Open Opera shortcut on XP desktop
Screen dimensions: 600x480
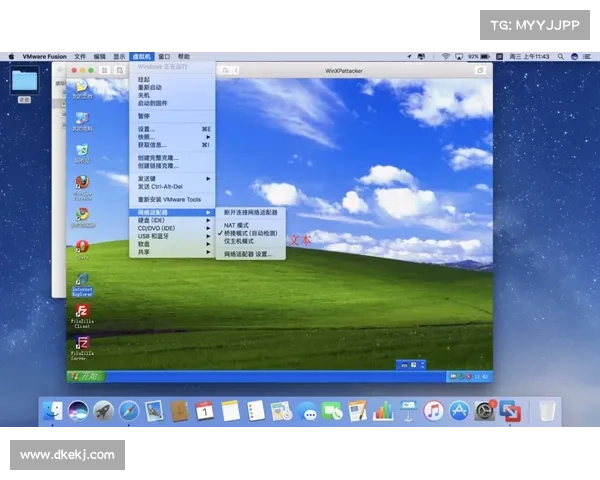83,250
